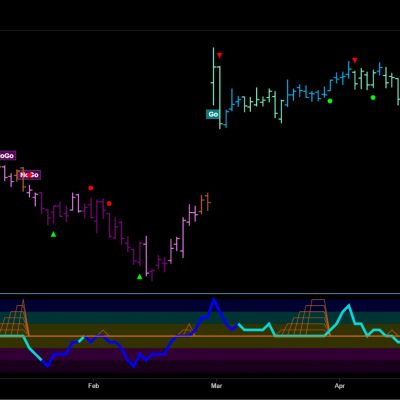Screen dimensions: 400x400
Task: Click the Mar date label on the time axis
Action: coord(216,386)
